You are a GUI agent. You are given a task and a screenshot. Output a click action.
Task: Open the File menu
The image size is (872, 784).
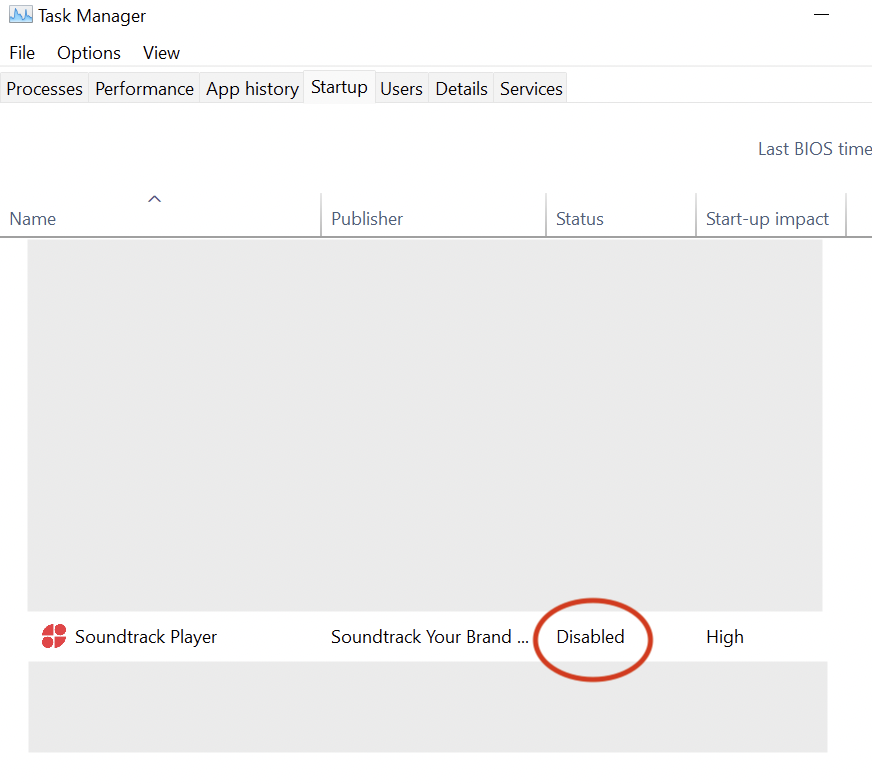tap(22, 53)
